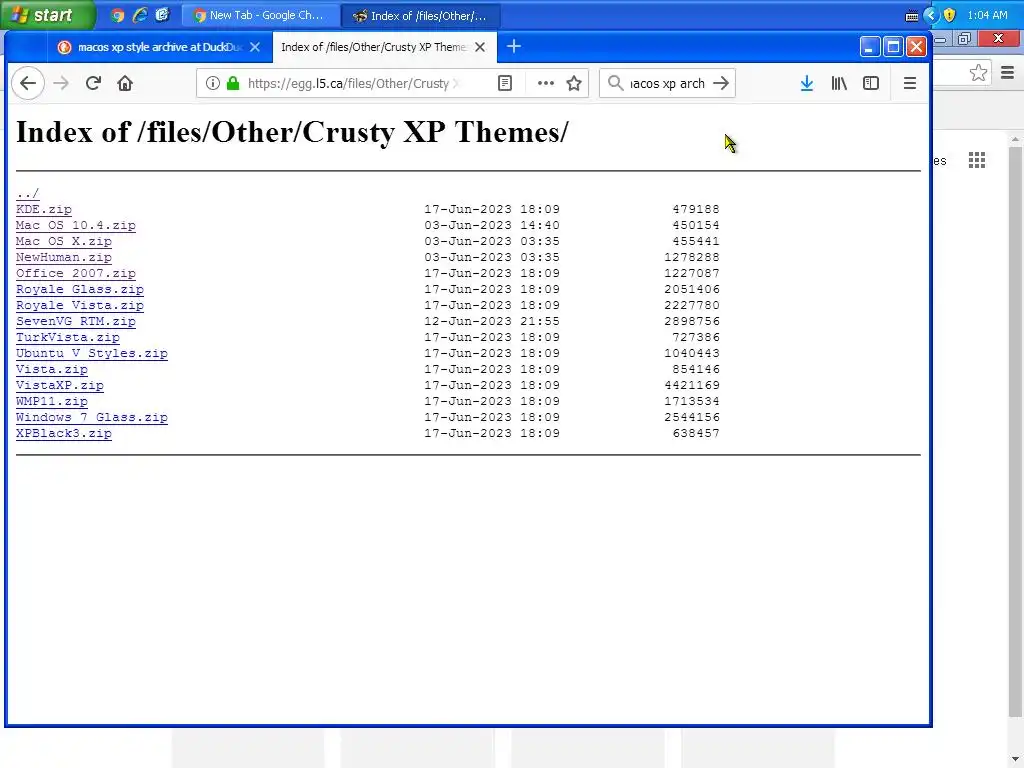This screenshot has height=768, width=1024.
Task: Download TurkVista.zip
Action: pyautogui.click(x=68, y=337)
